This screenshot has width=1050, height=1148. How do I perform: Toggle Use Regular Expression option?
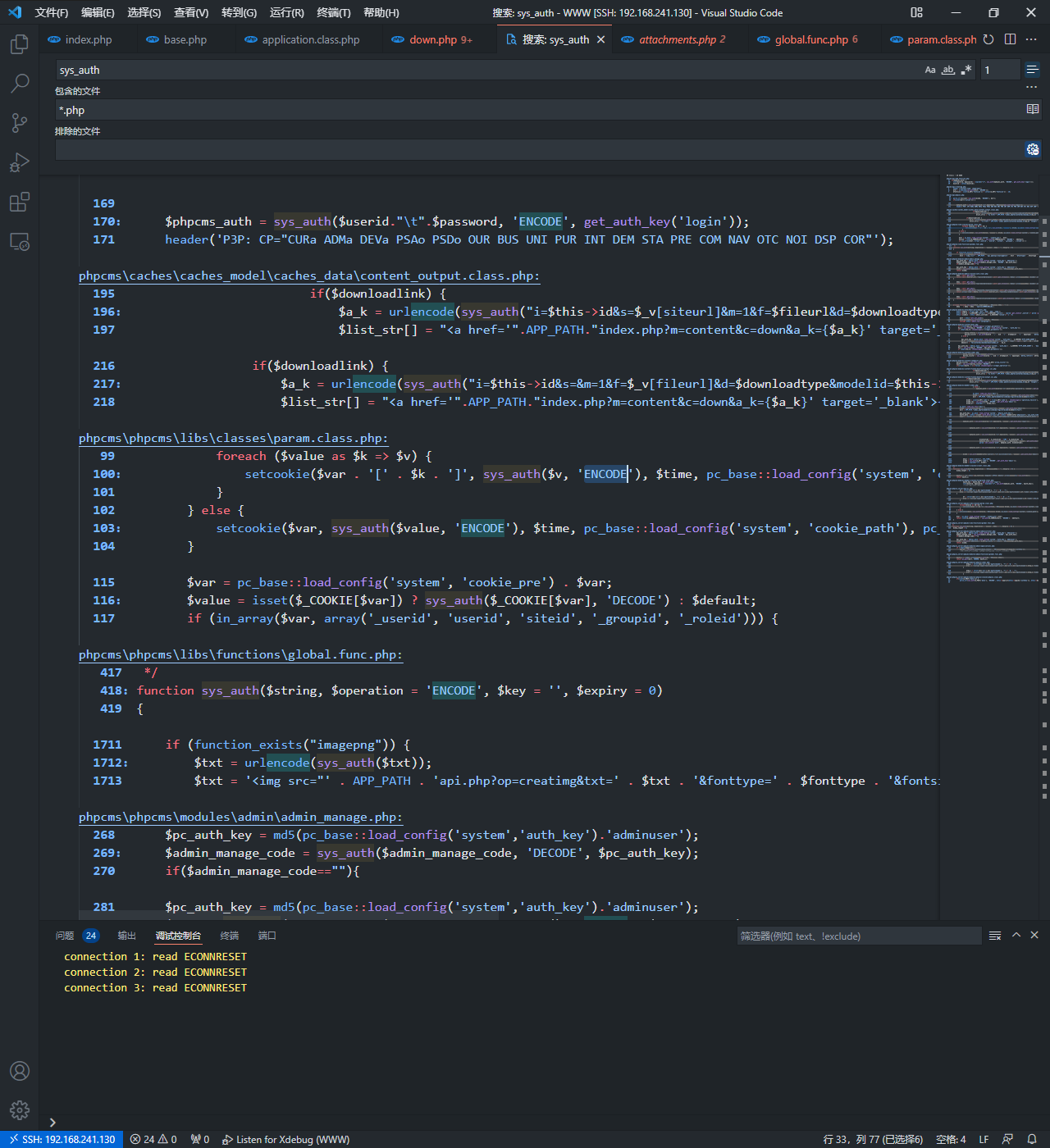pyautogui.click(x=966, y=70)
